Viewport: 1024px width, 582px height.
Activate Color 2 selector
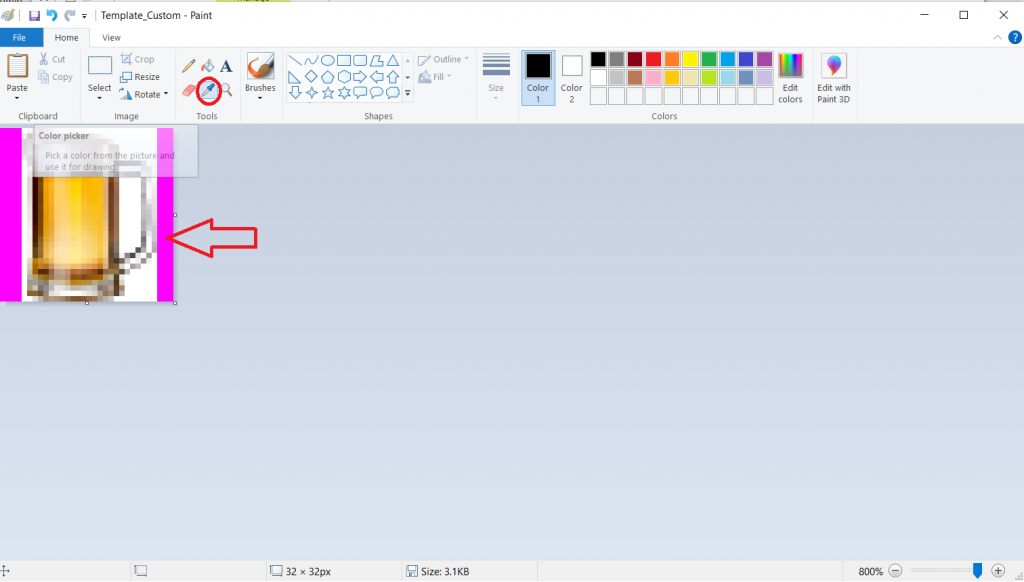coord(572,78)
